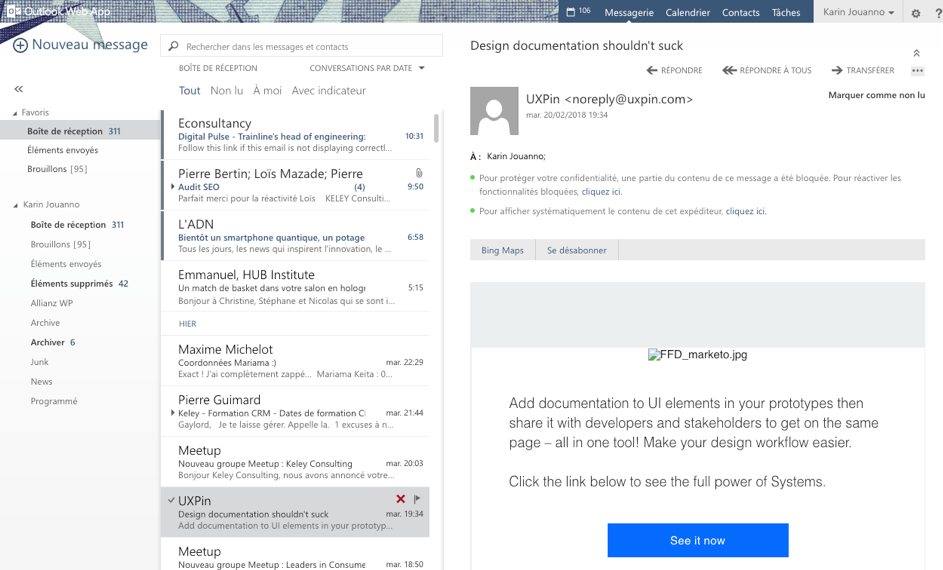Collapse the Favoris folder group
Screen dimensions: 943x570
(15, 113)
